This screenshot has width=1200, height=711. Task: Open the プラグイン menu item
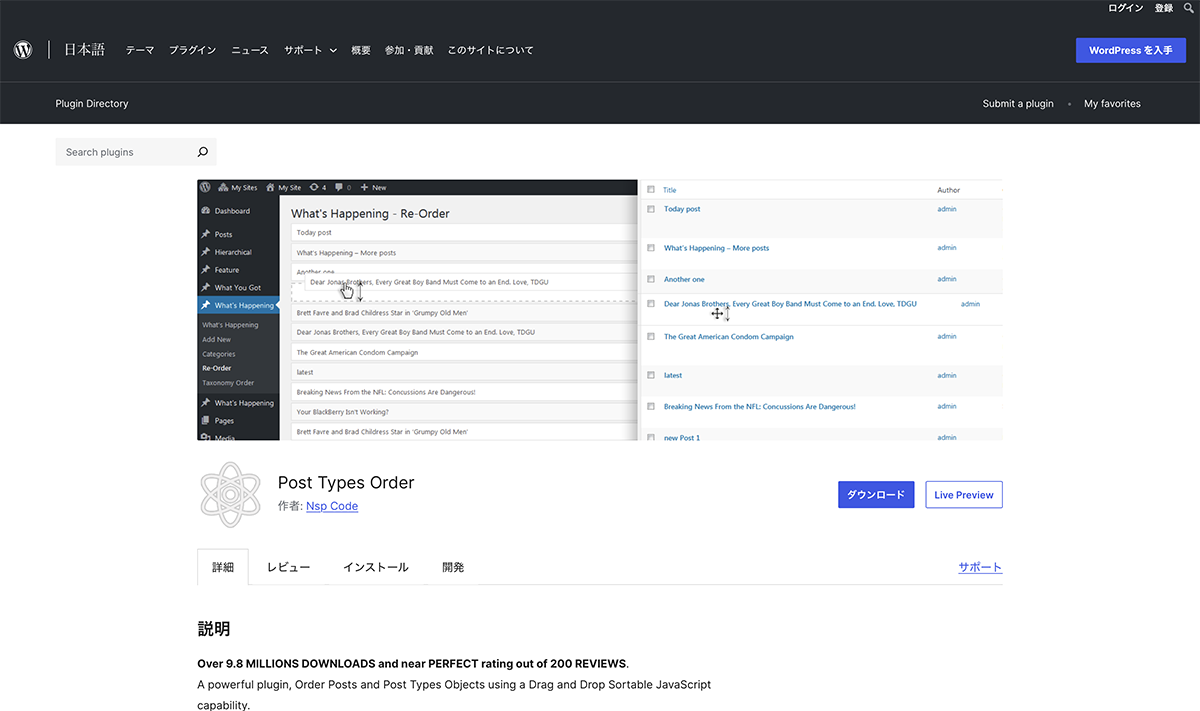pyautogui.click(x=192, y=50)
